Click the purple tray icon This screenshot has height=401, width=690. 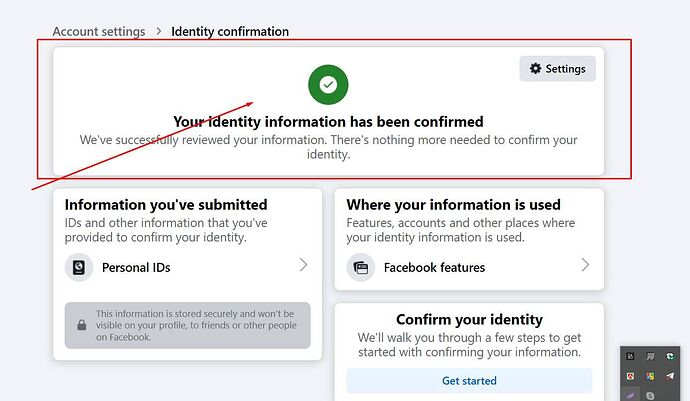pos(630,395)
